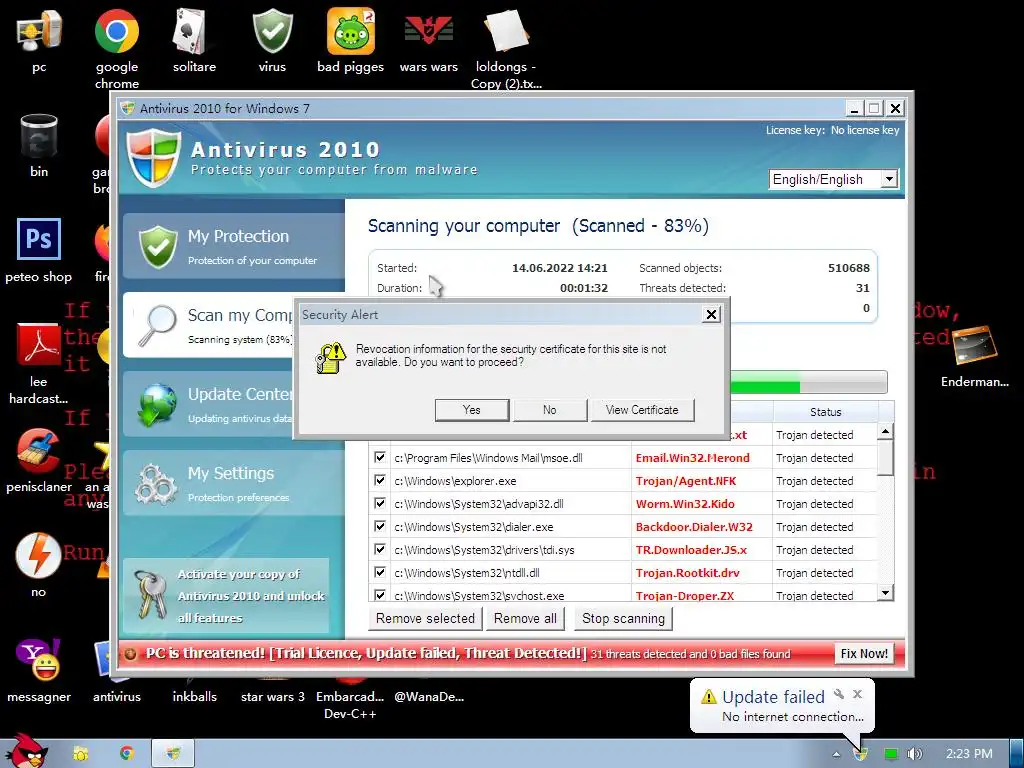Select the Trojan.Rootkit.drv threat name
1024x768 pixels.
tap(688, 573)
